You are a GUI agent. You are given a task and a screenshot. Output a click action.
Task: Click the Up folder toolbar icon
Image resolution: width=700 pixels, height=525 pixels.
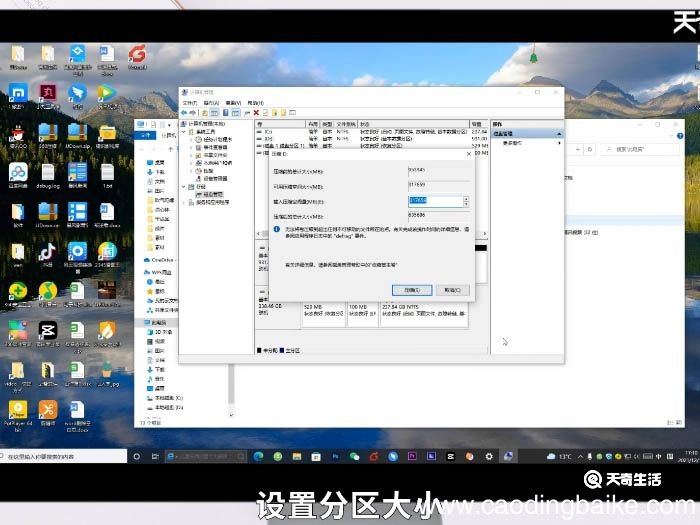205,113
